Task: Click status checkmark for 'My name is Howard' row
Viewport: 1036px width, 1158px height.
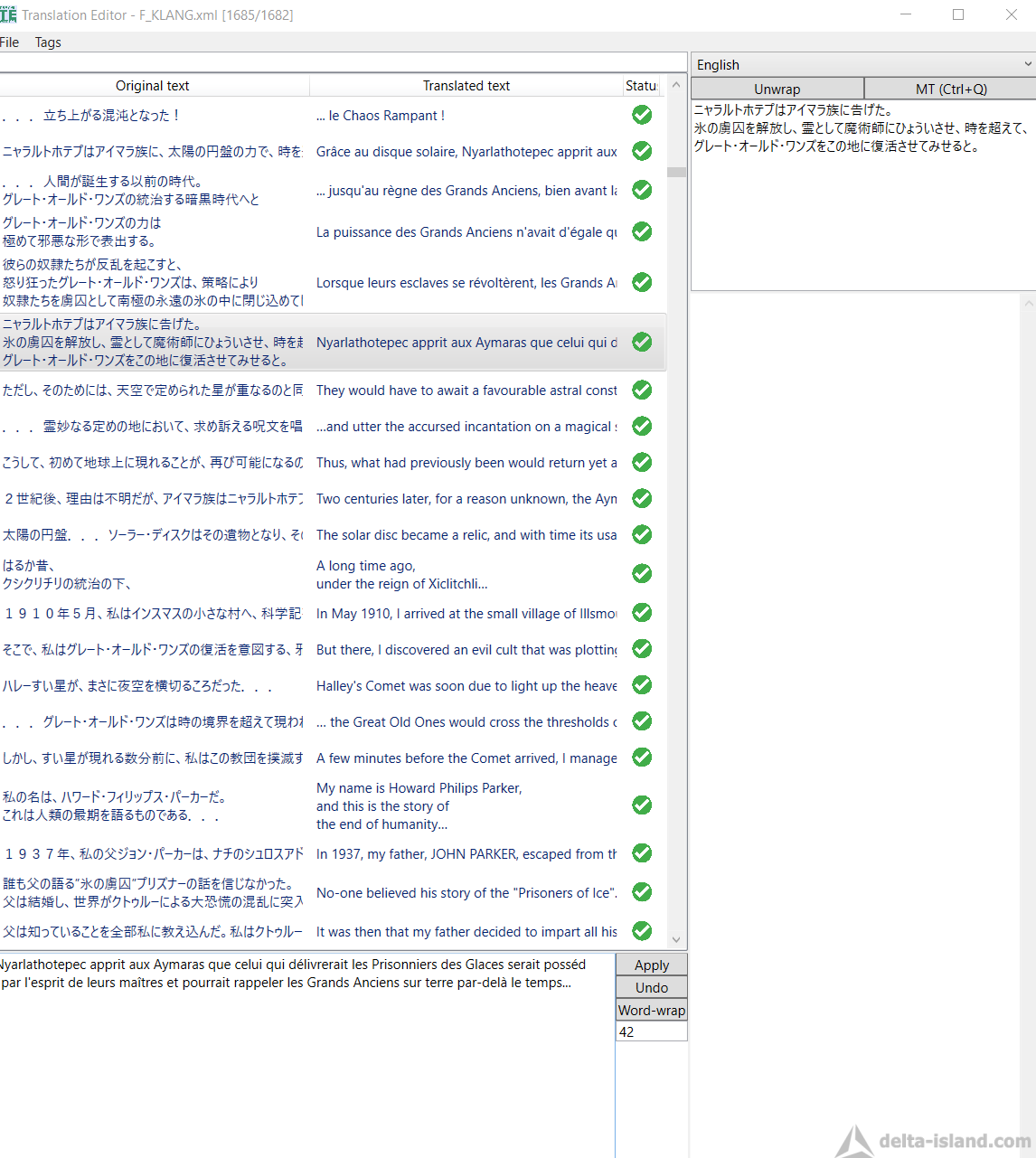Action: pyautogui.click(x=642, y=805)
